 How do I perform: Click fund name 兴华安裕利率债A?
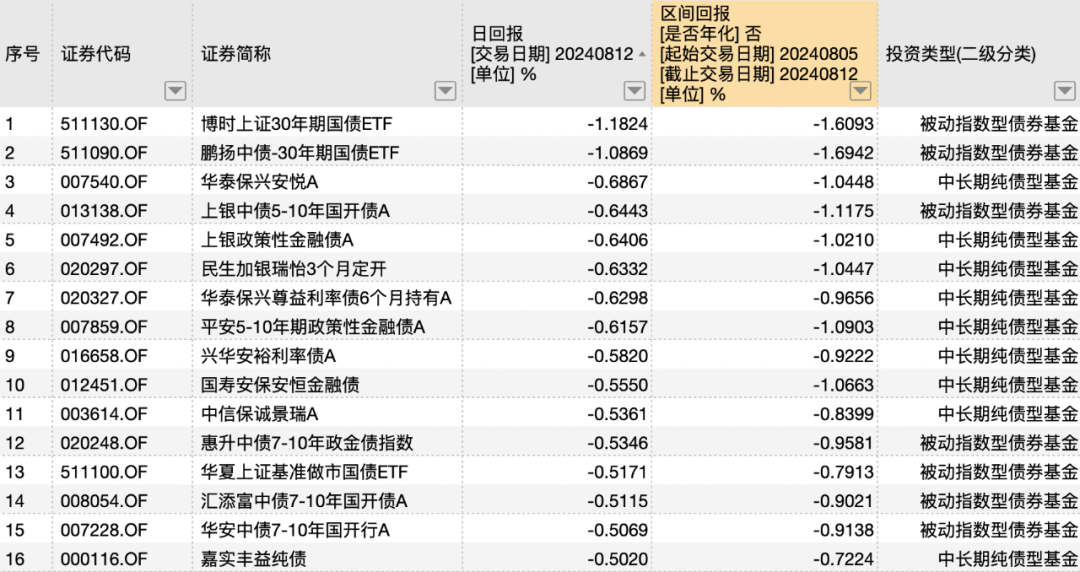click(268, 356)
